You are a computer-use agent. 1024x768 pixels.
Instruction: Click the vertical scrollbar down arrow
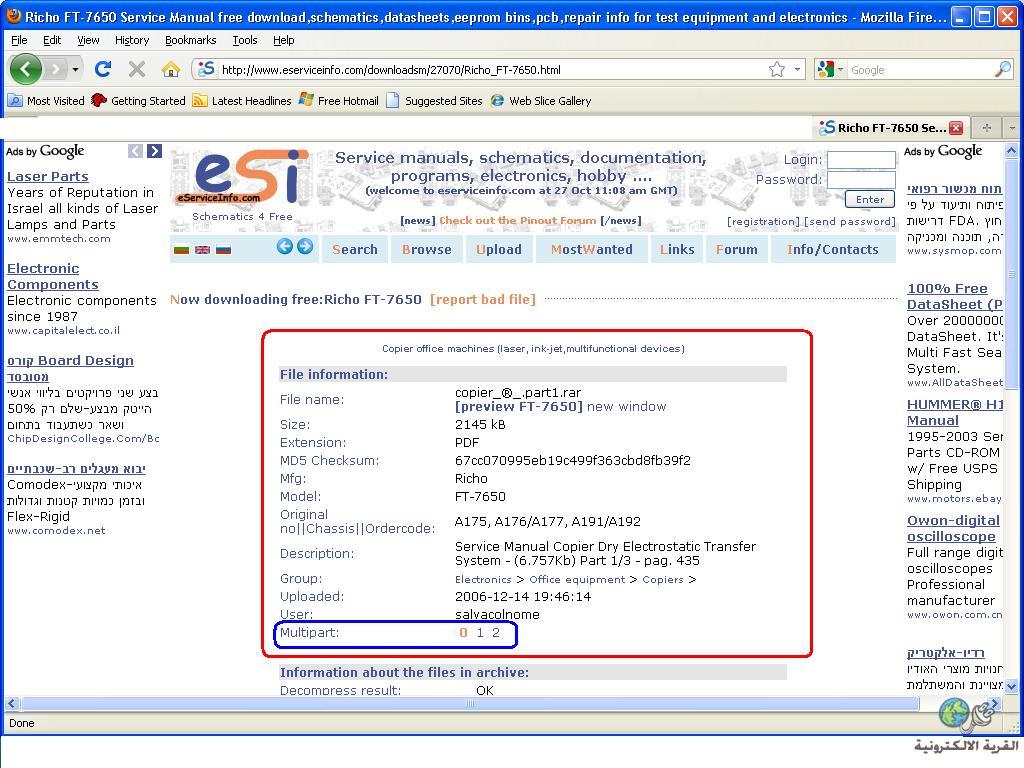pyautogui.click(x=1011, y=686)
